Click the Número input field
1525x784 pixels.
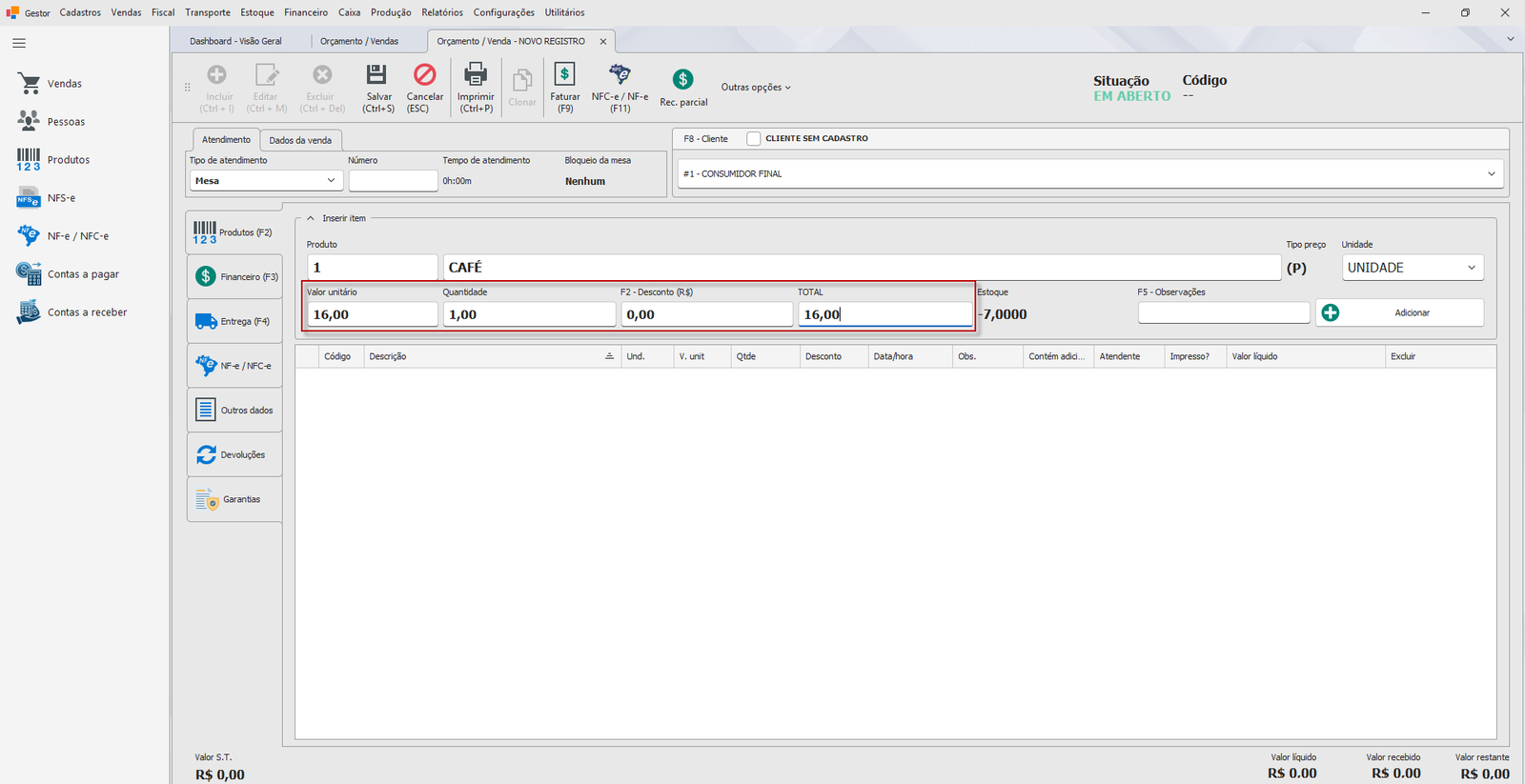click(393, 181)
